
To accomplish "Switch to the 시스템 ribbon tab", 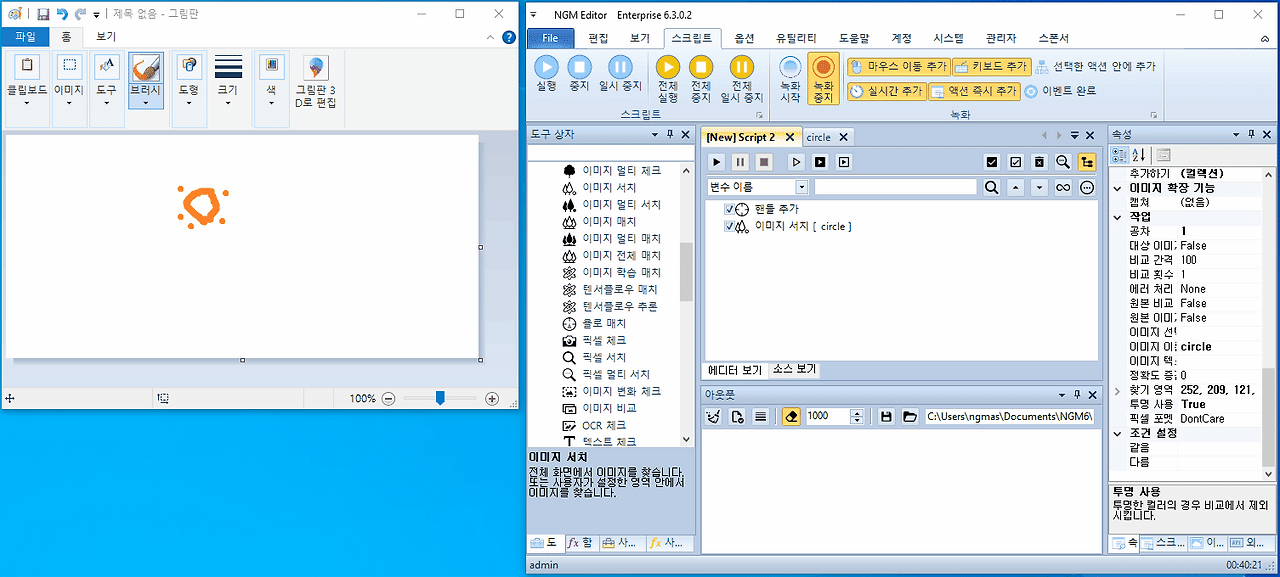I will [x=948, y=38].
